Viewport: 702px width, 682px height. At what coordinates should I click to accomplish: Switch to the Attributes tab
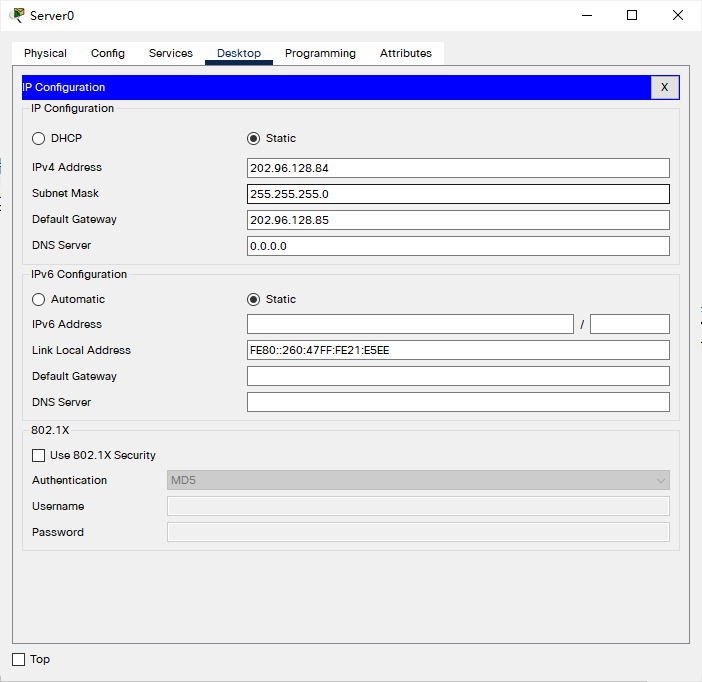pos(406,54)
